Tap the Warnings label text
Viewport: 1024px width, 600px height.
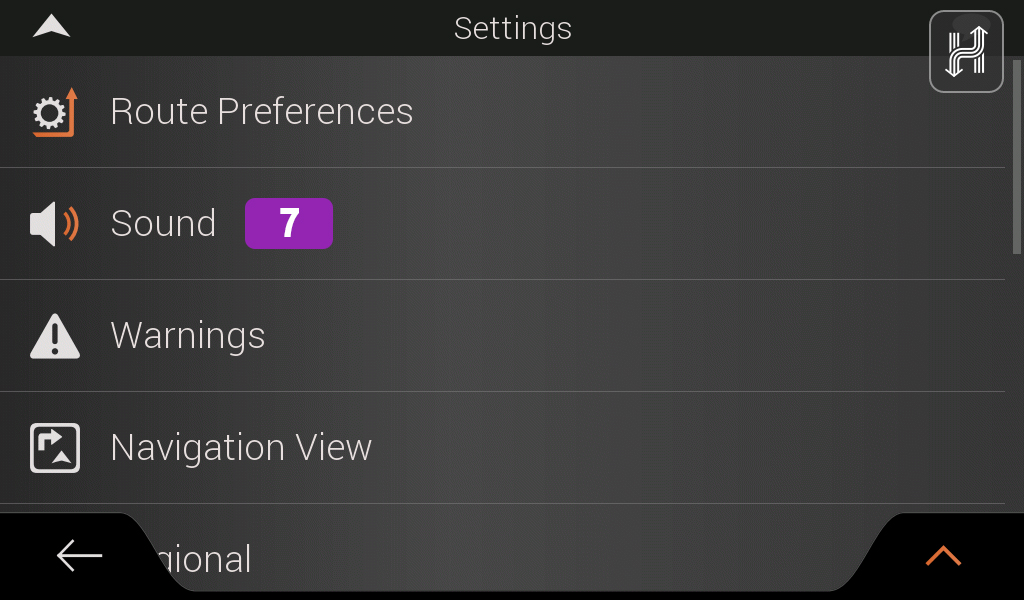coord(188,336)
